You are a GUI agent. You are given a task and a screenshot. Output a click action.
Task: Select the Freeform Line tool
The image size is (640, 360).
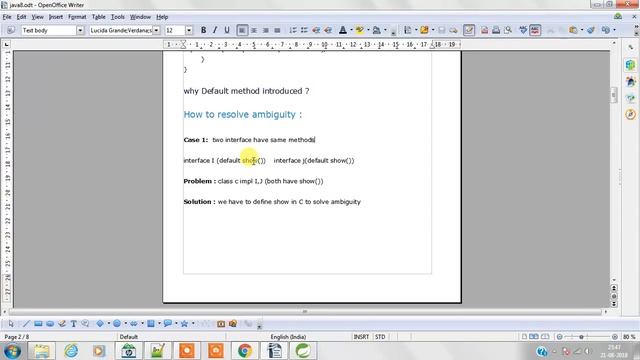pyautogui.click(x=62, y=324)
